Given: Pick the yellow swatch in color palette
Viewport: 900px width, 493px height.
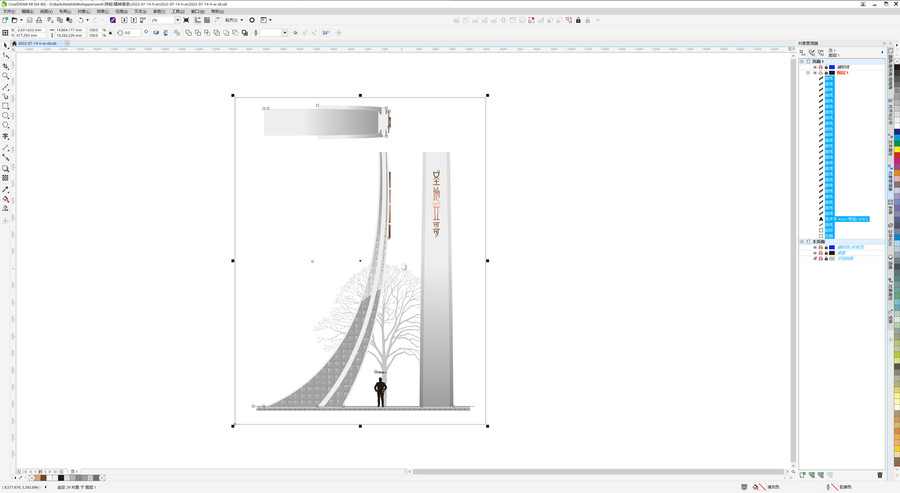Looking at the screenshot, I should point(897,149).
